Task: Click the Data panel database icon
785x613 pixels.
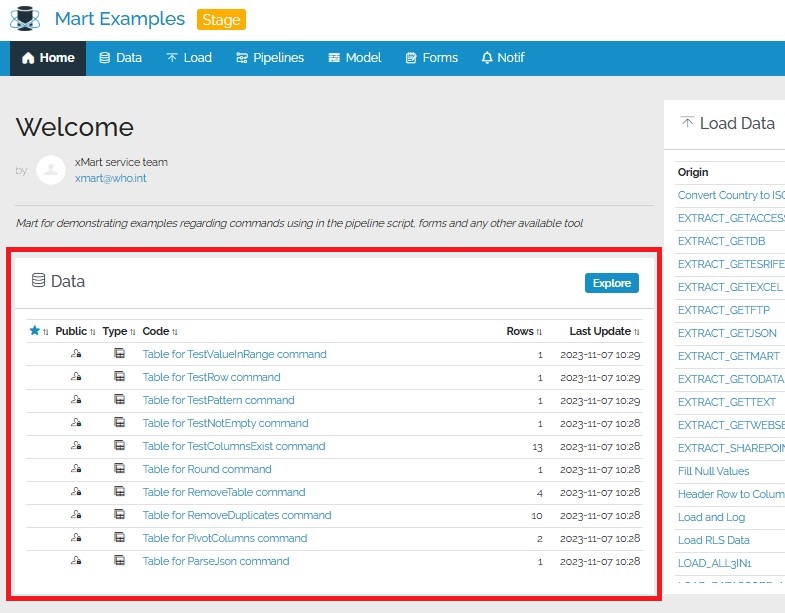Action: point(38,280)
